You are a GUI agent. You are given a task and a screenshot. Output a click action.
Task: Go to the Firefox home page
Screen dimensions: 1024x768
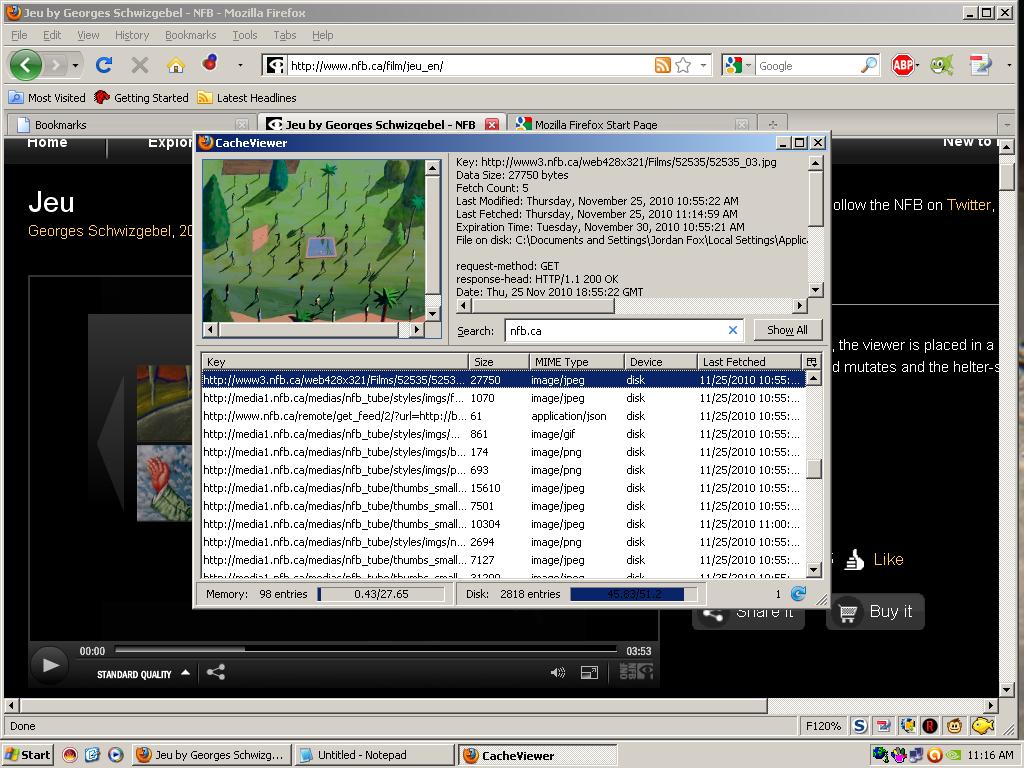click(175, 65)
